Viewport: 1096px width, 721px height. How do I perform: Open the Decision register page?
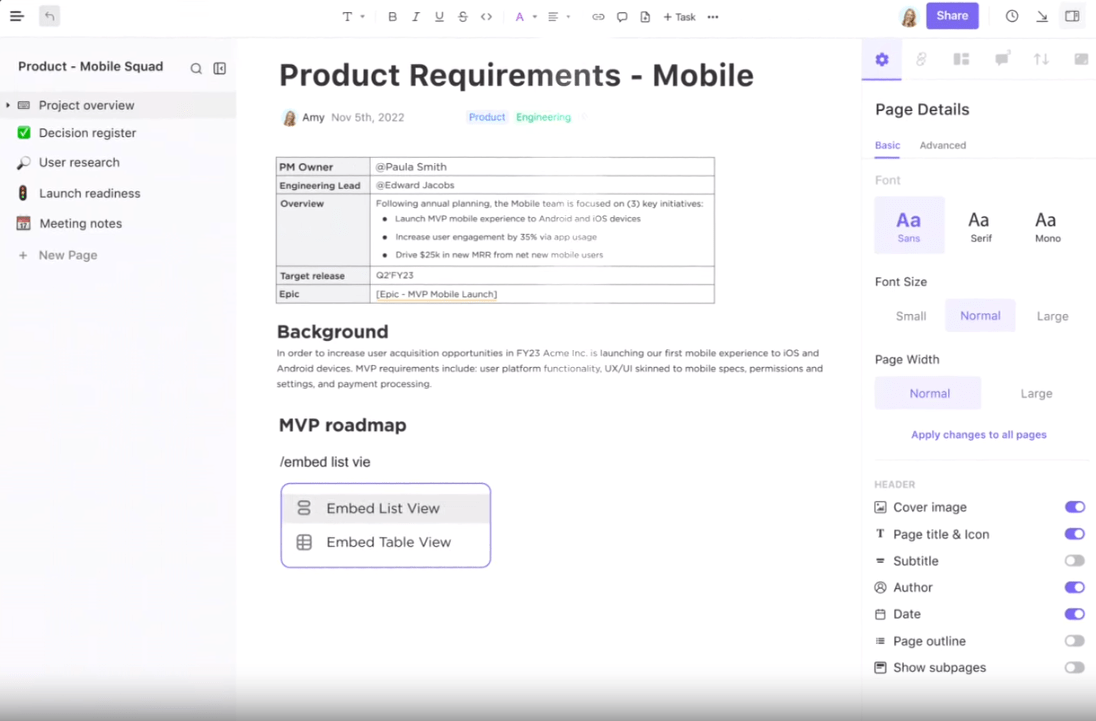[87, 133]
